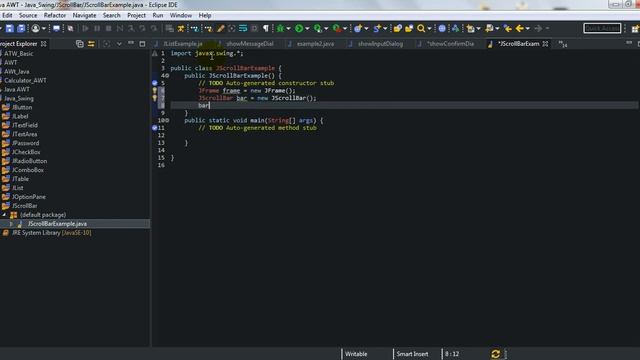Click the Suspend debug icon
Image resolution: width=640 pixels, height=360 pixels.
(x=97, y=28)
